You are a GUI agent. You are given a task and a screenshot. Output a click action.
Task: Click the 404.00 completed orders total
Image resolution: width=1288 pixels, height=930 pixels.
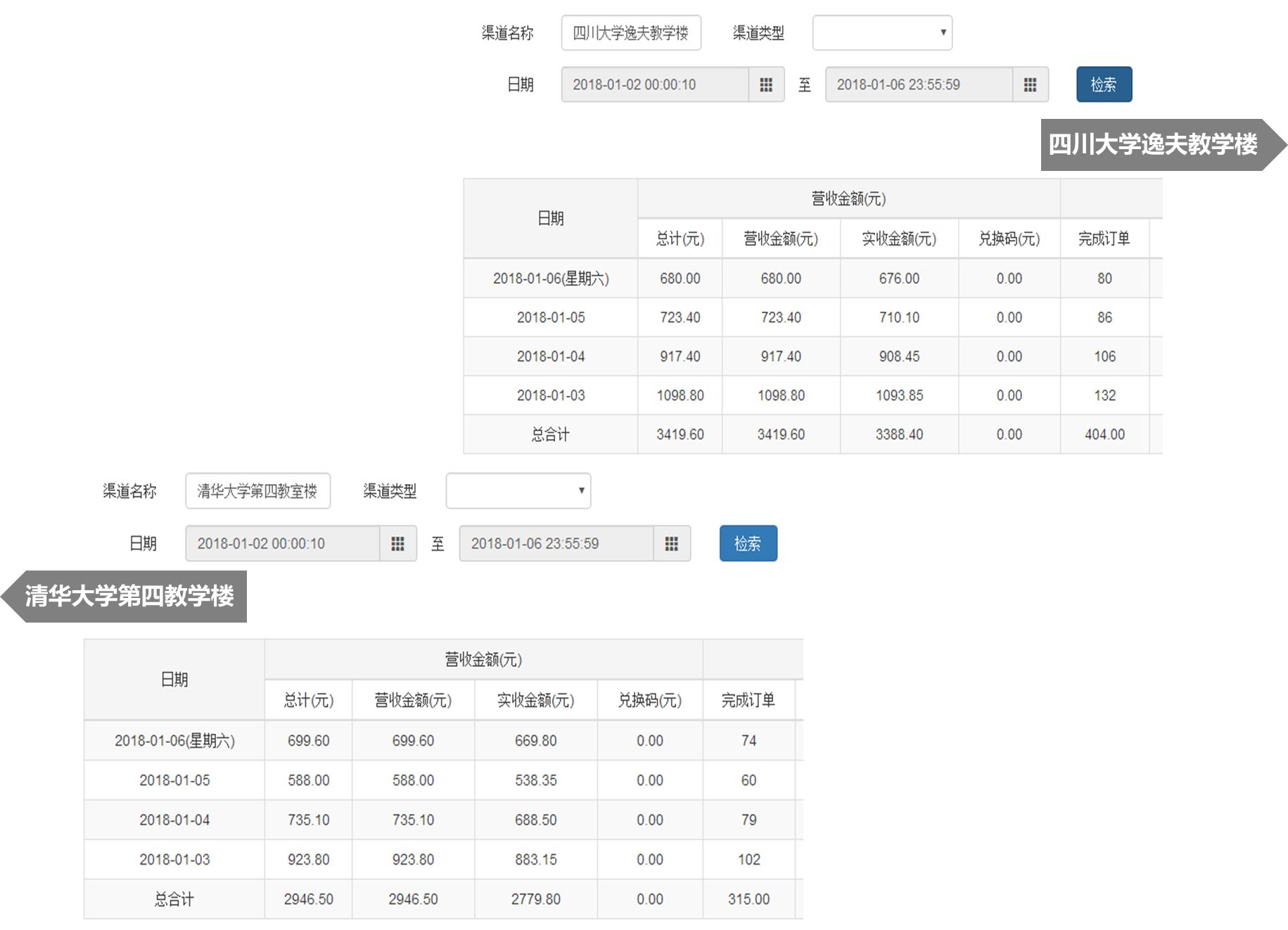[1104, 435]
